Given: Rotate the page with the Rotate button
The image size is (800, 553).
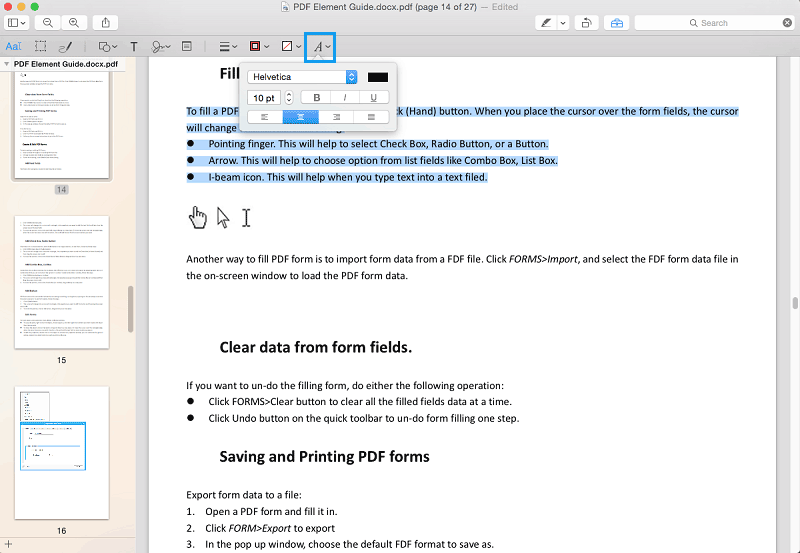Looking at the screenshot, I should point(587,23).
